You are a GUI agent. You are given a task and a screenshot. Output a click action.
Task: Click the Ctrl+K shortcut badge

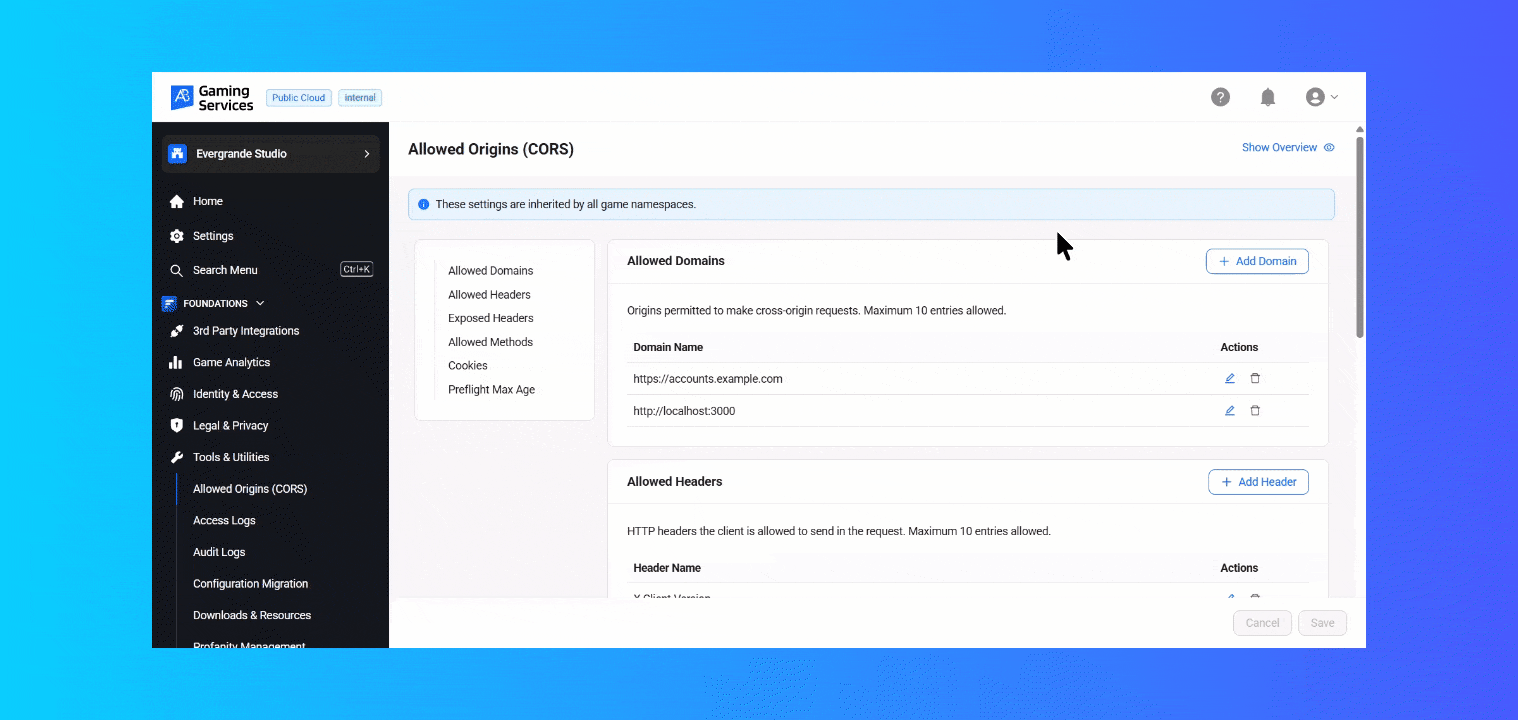click(357, 269)
